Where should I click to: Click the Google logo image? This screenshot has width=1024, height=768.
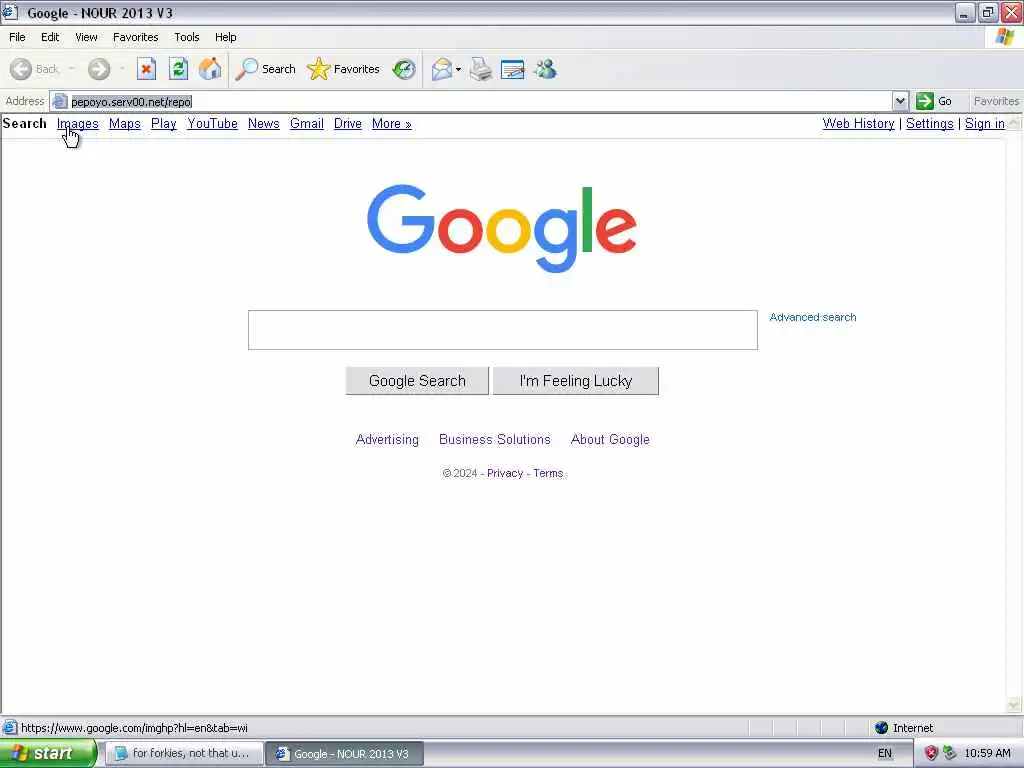point(502,228)
